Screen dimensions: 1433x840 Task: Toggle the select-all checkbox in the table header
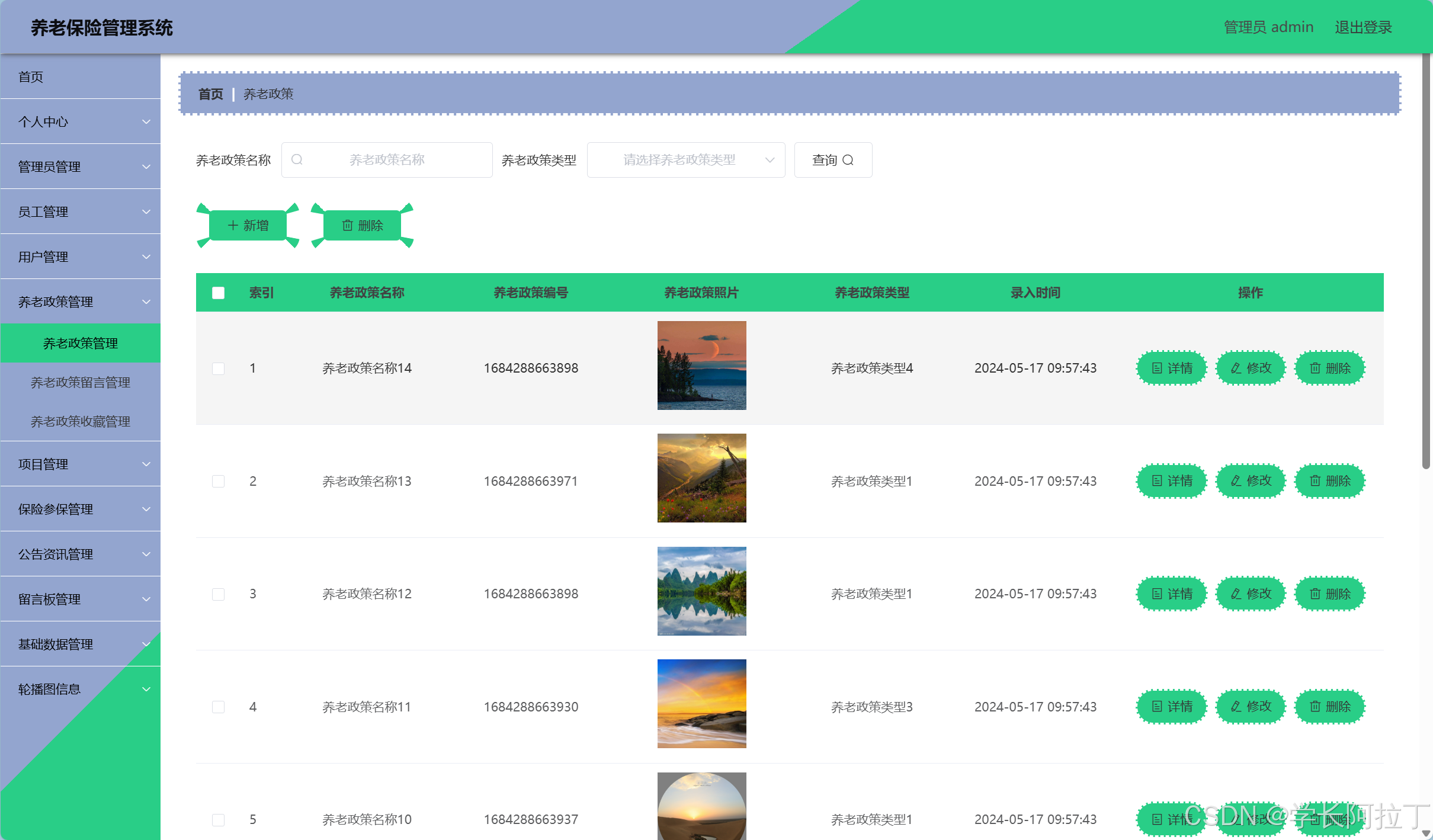218,293
